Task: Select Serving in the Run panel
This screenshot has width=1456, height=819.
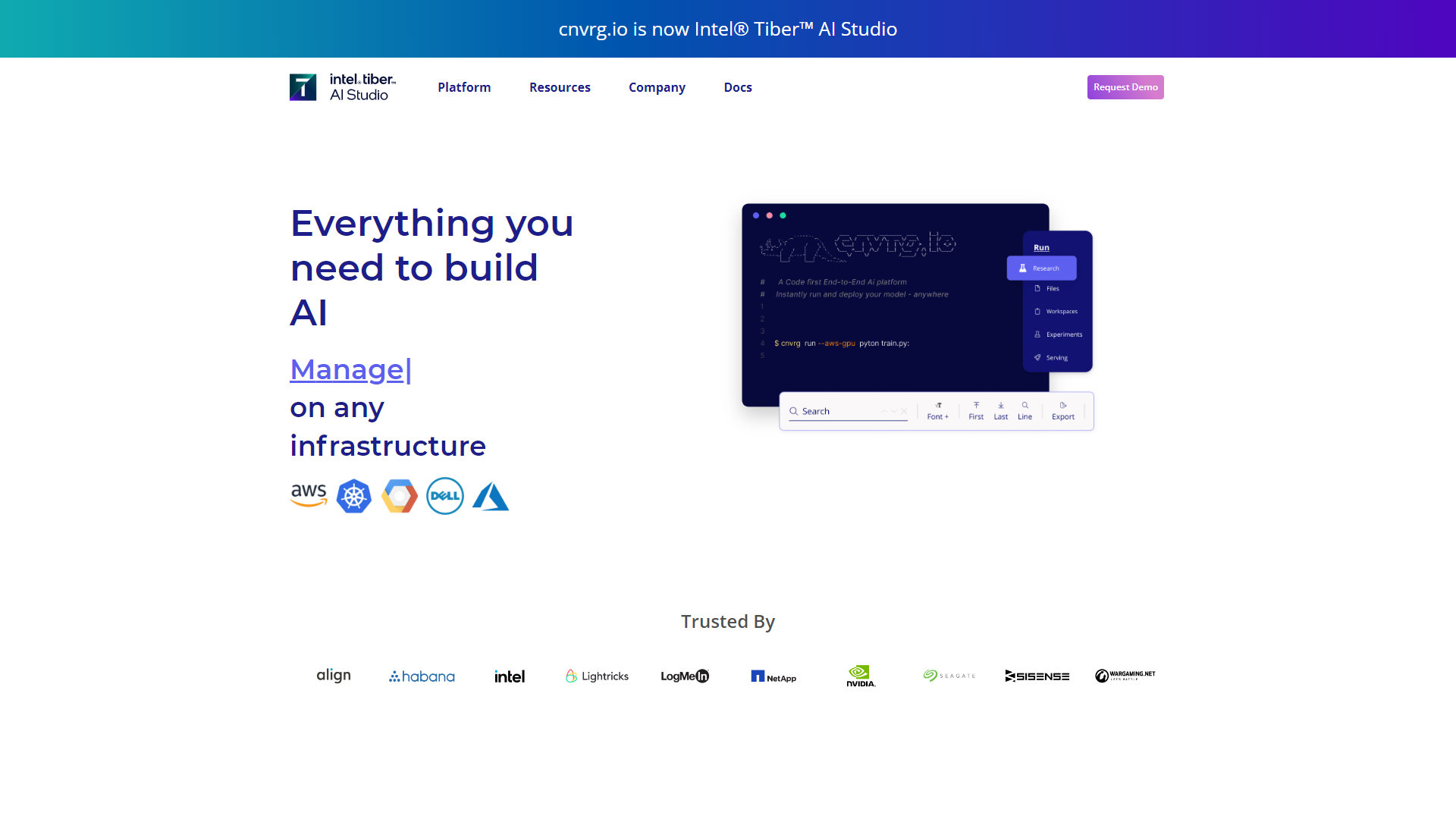Action: (1051, 358)
